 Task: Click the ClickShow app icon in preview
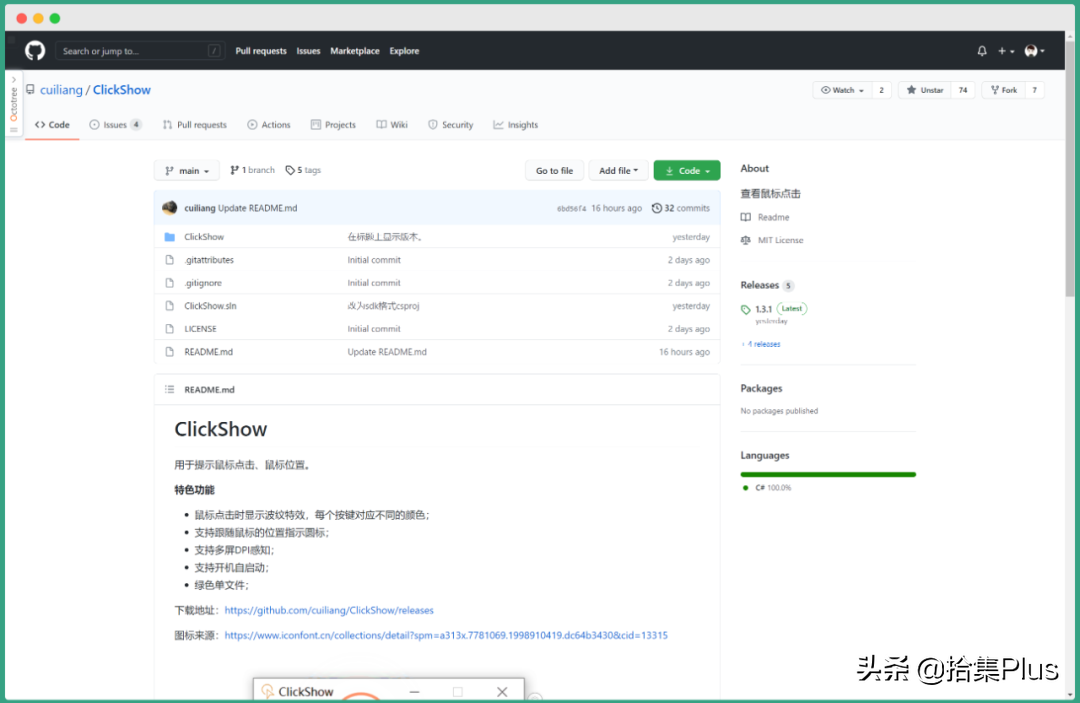tap(268, 691)
